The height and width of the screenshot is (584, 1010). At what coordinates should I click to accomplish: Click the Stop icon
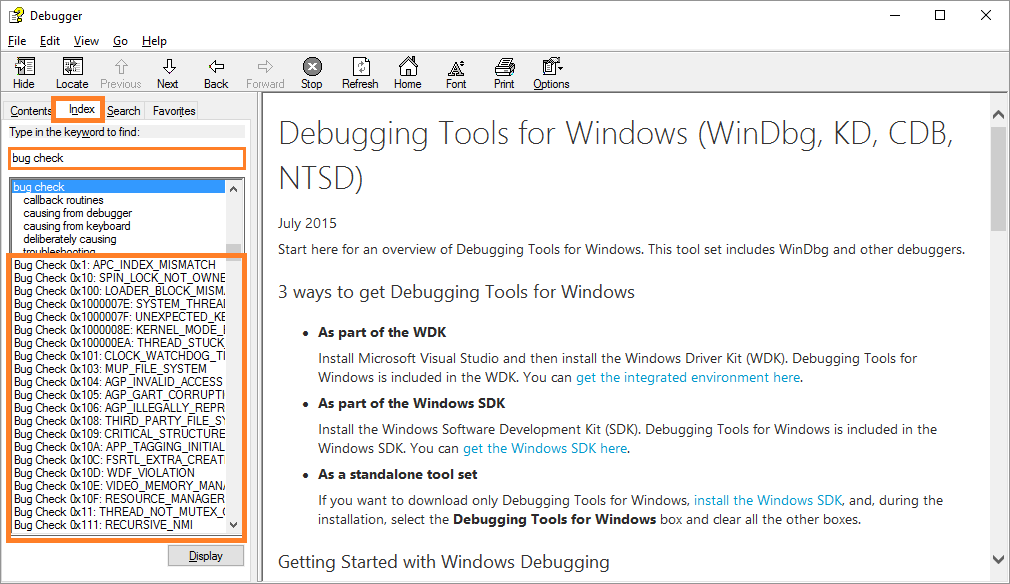pyautogui.click(x=312, y=66)
